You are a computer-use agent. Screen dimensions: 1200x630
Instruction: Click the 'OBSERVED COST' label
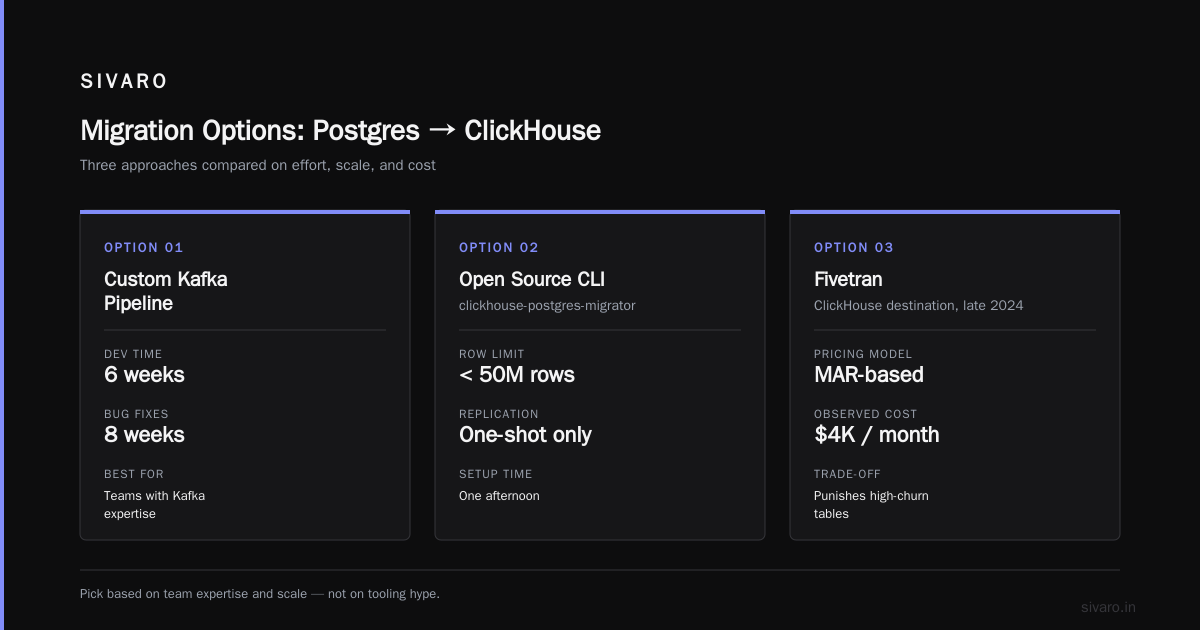(x=866, y=414)
